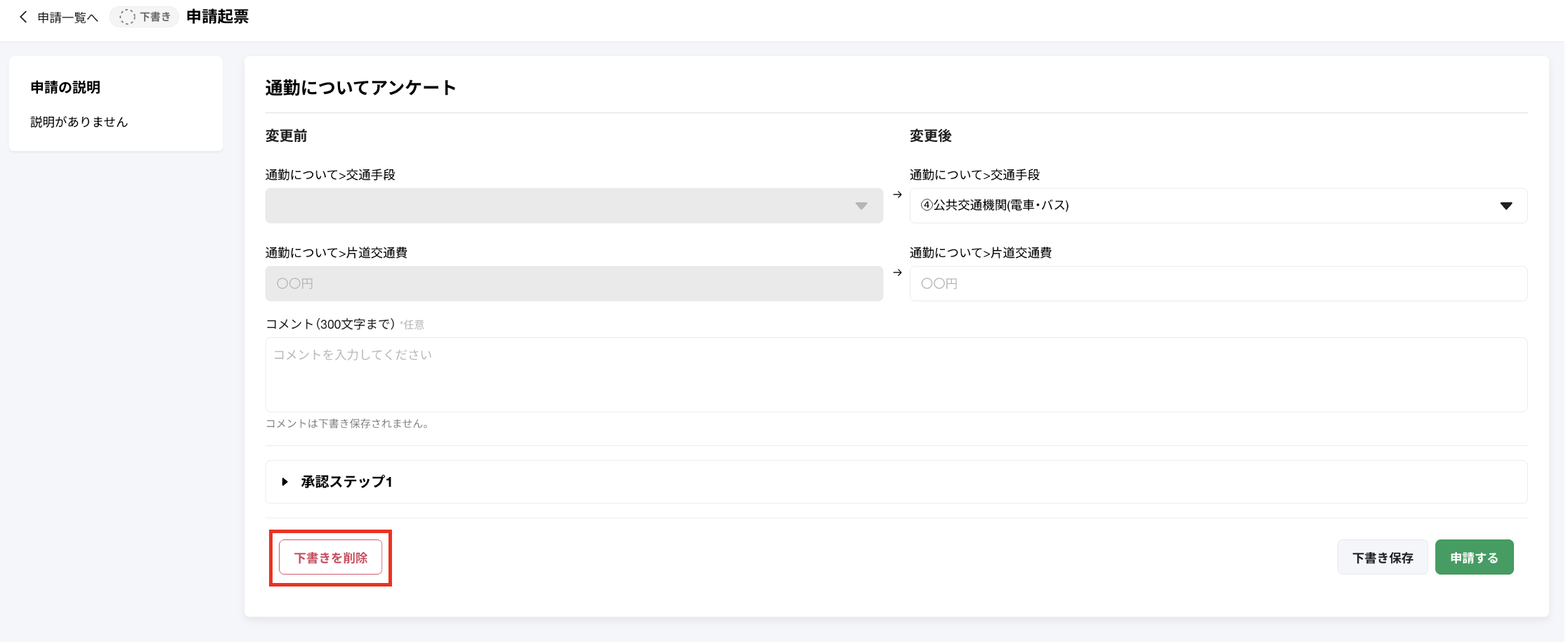Screen dimensions: 1568x642
Task: Click the back chevron arrow icon
Action: [23, 17]
